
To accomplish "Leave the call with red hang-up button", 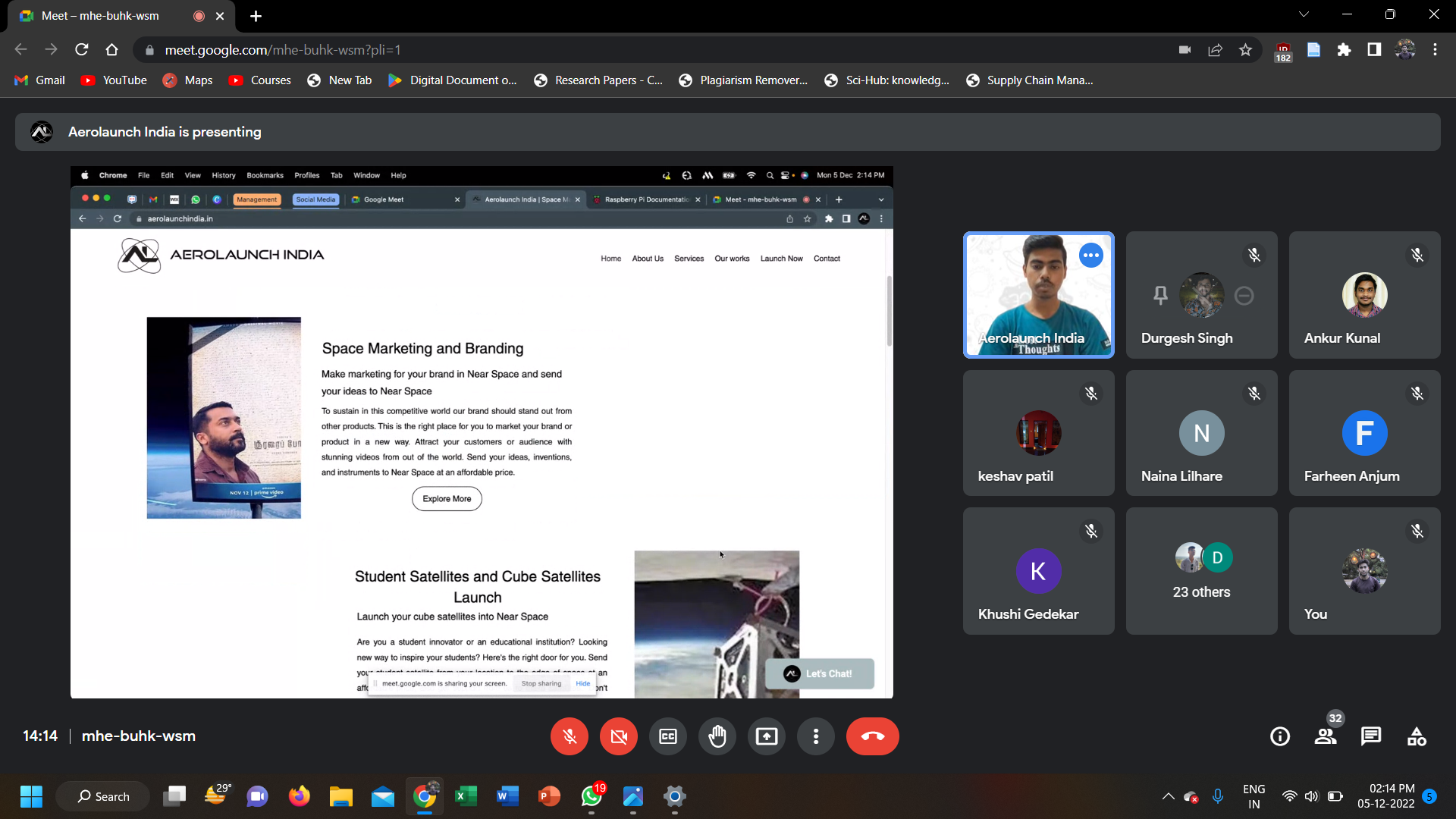I will click(x=873, y=736).
